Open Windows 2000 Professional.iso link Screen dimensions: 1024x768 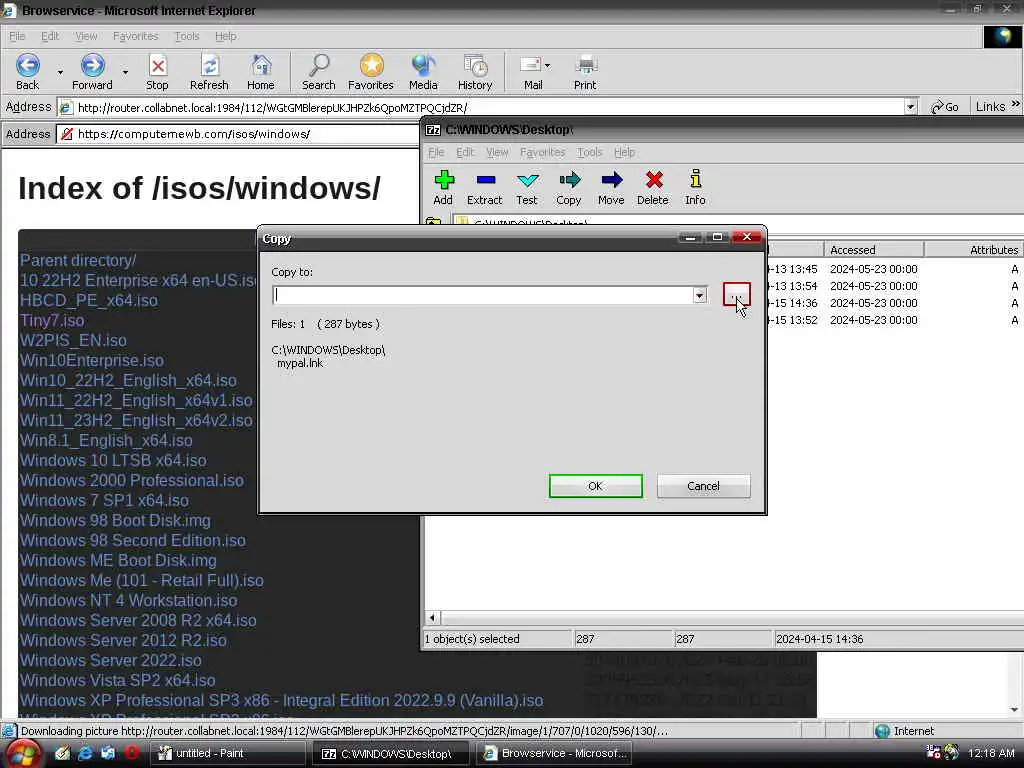pyautogui.click(x=131, y=481)
